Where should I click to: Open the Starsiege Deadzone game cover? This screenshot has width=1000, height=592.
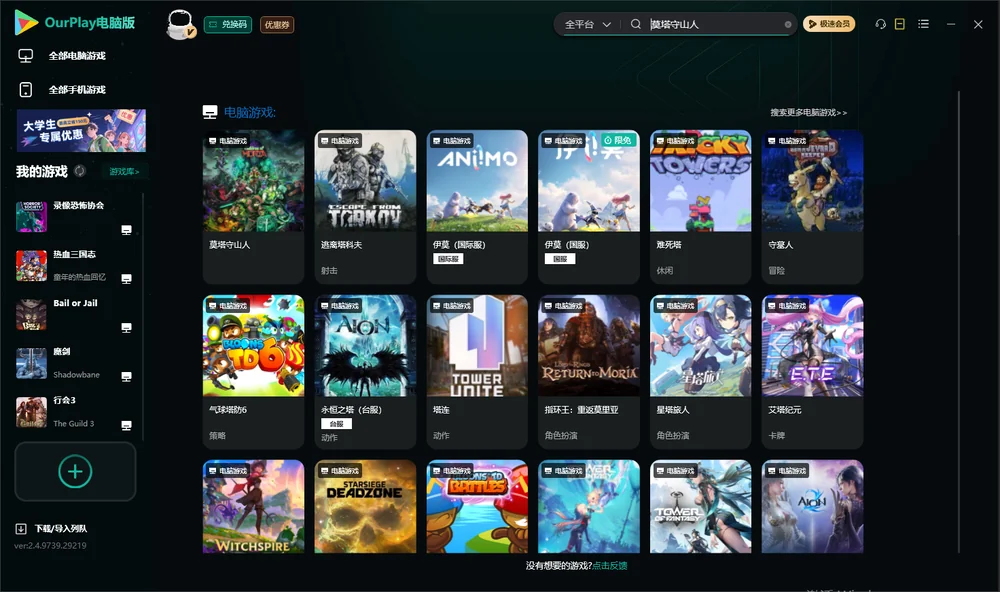[365, 507]
